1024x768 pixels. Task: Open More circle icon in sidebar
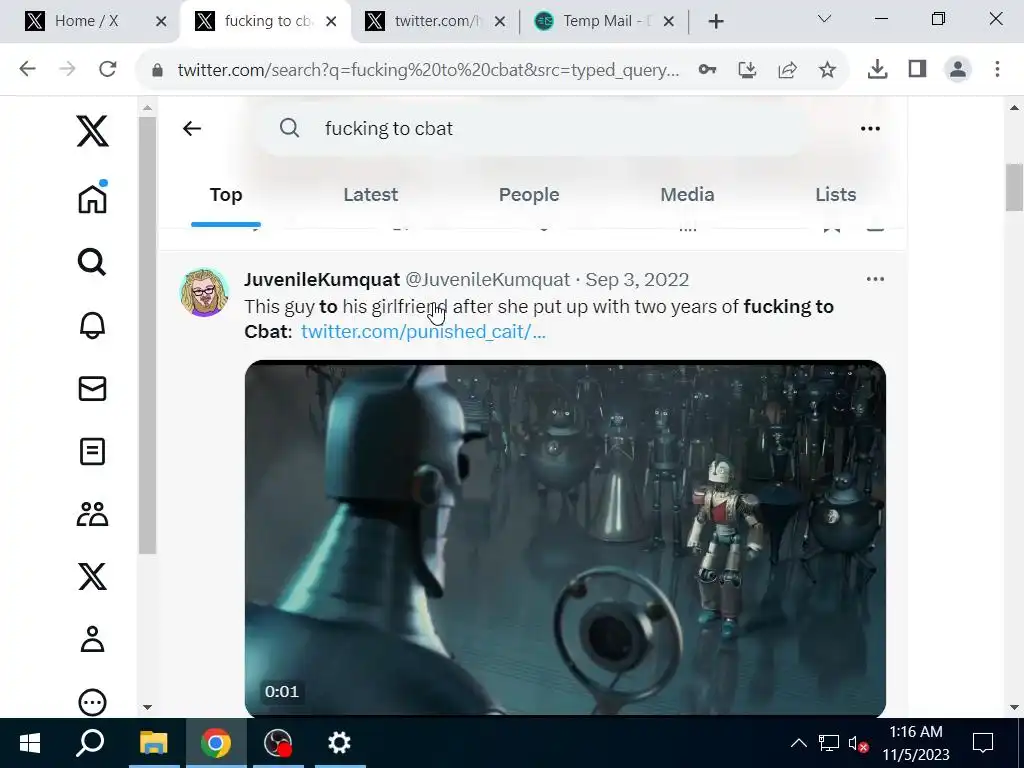click(92, 702)
